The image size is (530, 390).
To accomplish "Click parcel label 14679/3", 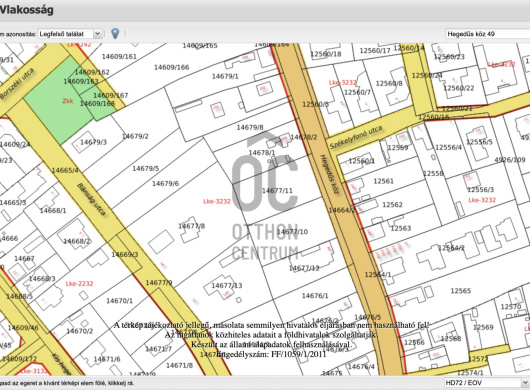I will tap(94, 142).
